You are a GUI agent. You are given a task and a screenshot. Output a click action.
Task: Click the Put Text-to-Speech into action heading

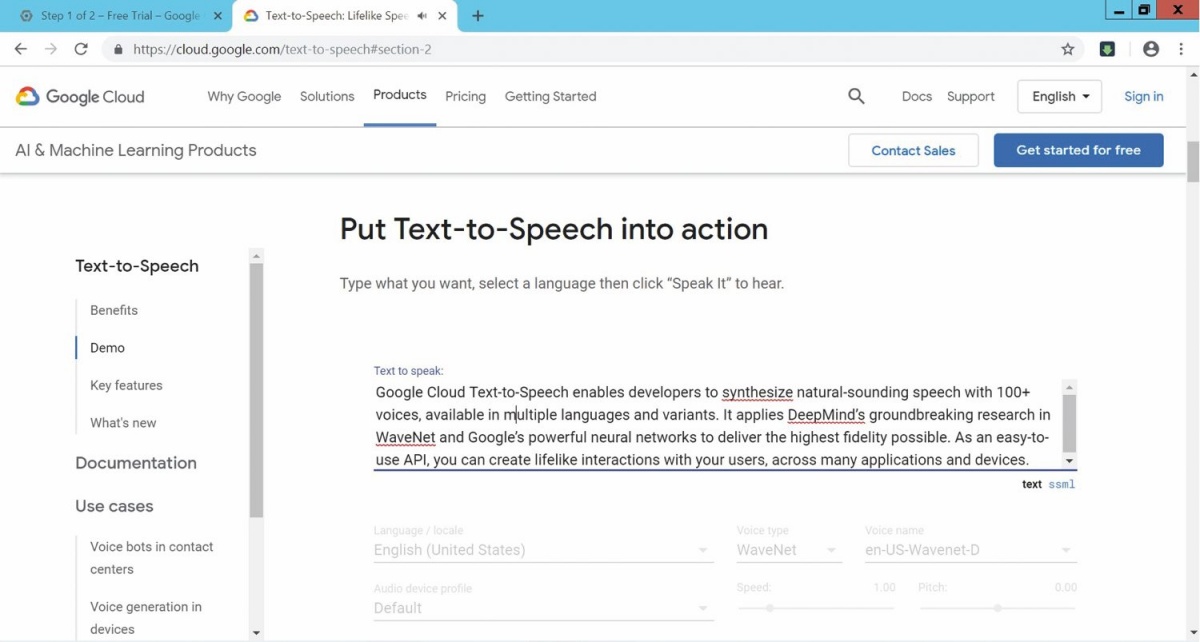point(554,229)
